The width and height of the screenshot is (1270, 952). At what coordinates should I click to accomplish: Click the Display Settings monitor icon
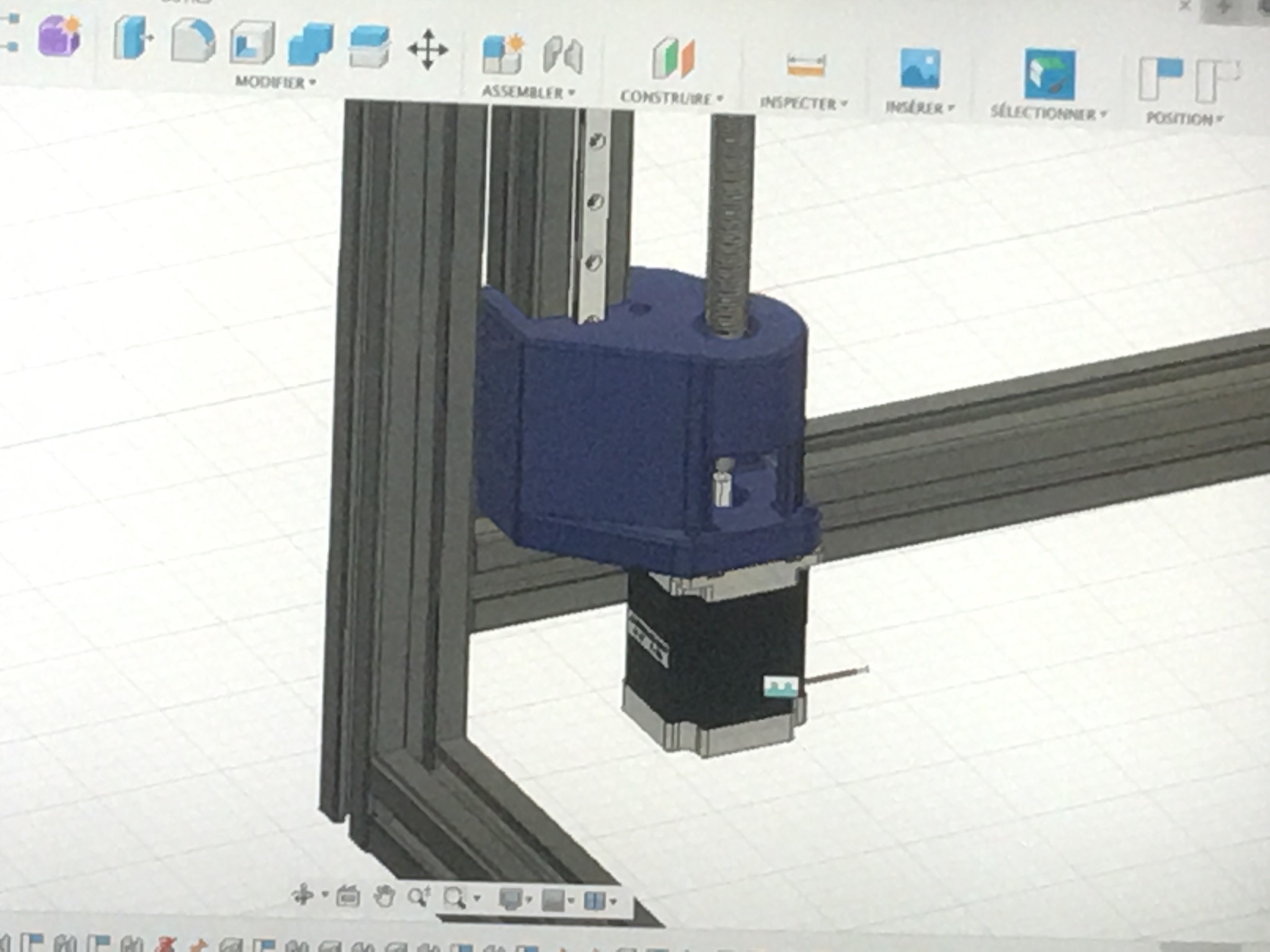[512, 899]
